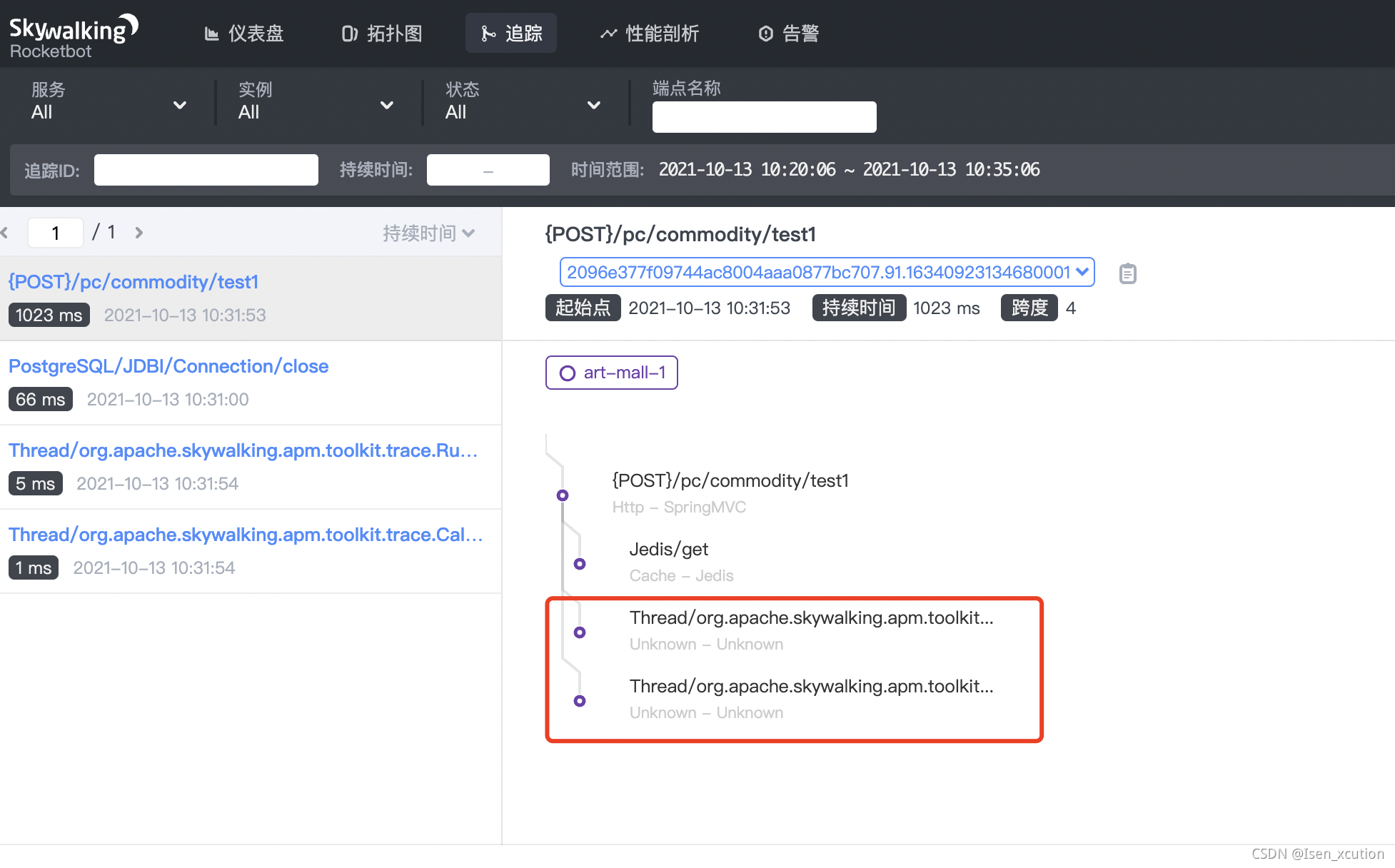The image size is (1395, 868).
Task: Click the last Thread span node dot
Action: (580, 701)
